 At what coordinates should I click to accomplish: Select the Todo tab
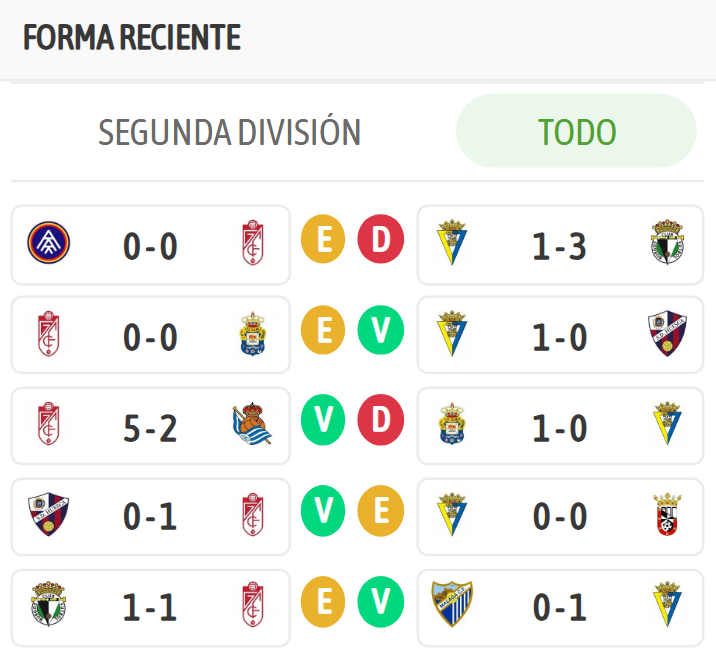[x=576, y=132]
